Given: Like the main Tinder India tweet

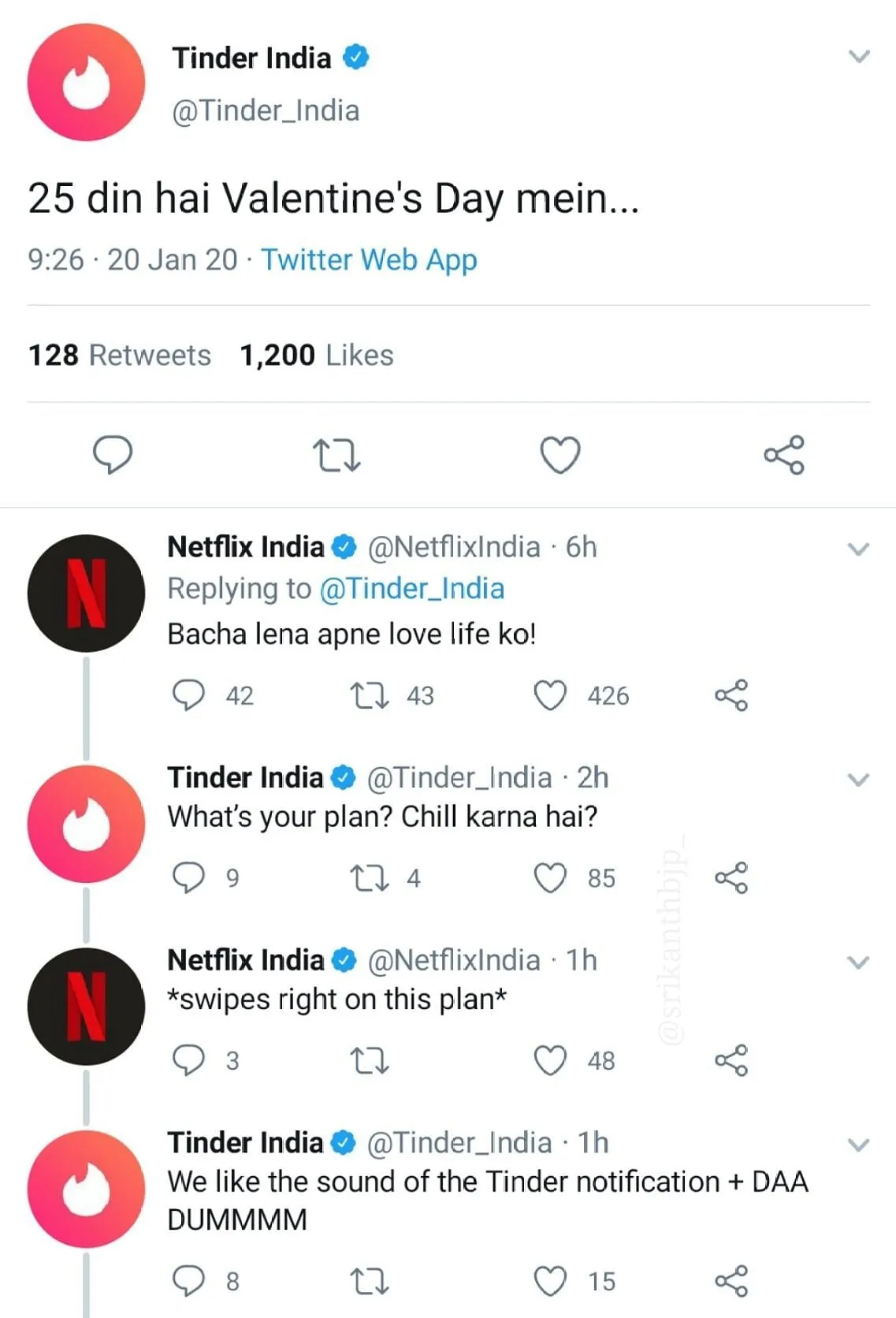Looking at the screenshot, I should (x=560, y=455).
